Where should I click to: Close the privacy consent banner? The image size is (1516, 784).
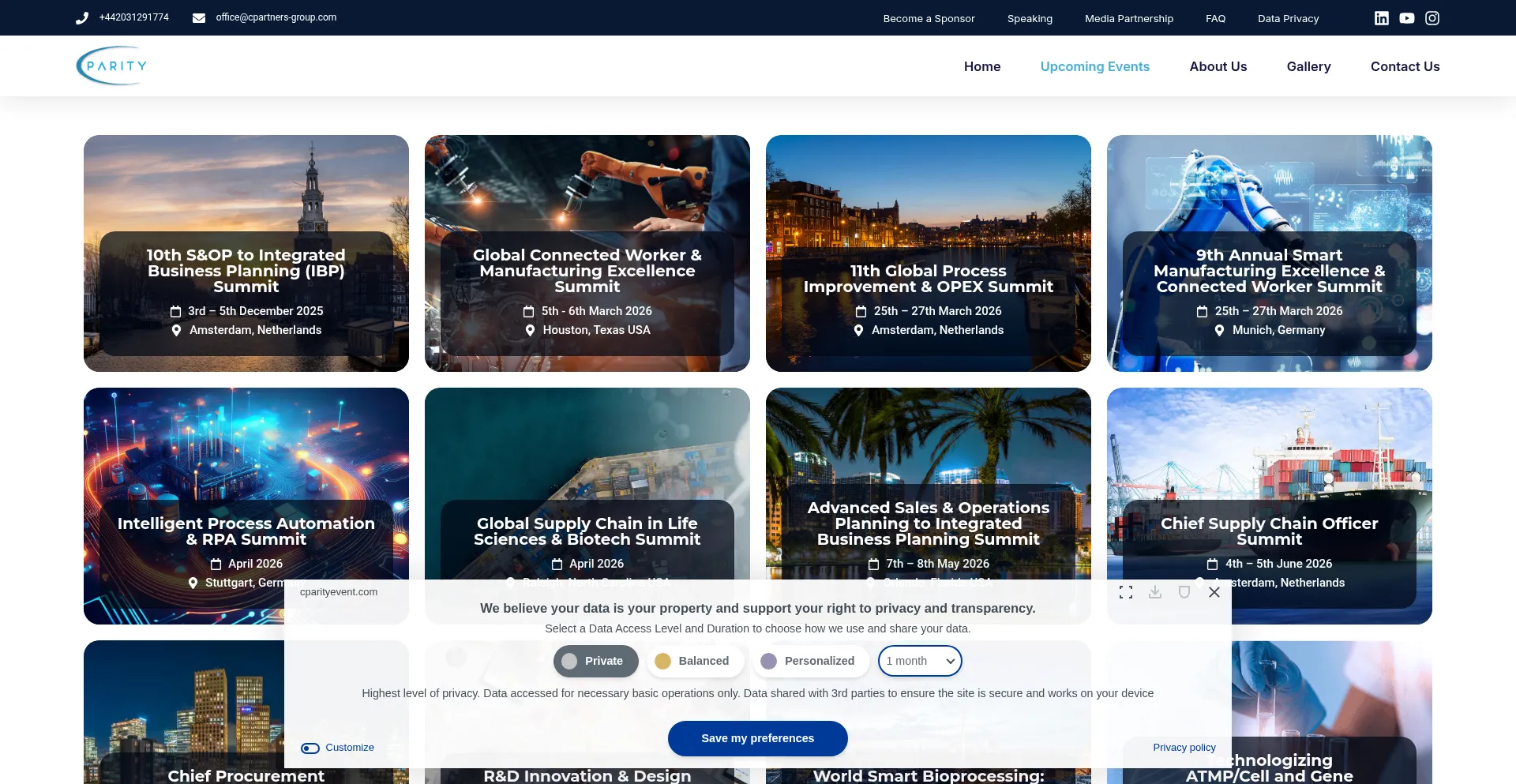[x=1214, y=592]
